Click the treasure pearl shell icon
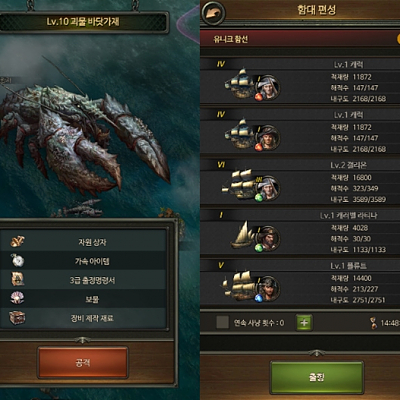 (17, 298)
